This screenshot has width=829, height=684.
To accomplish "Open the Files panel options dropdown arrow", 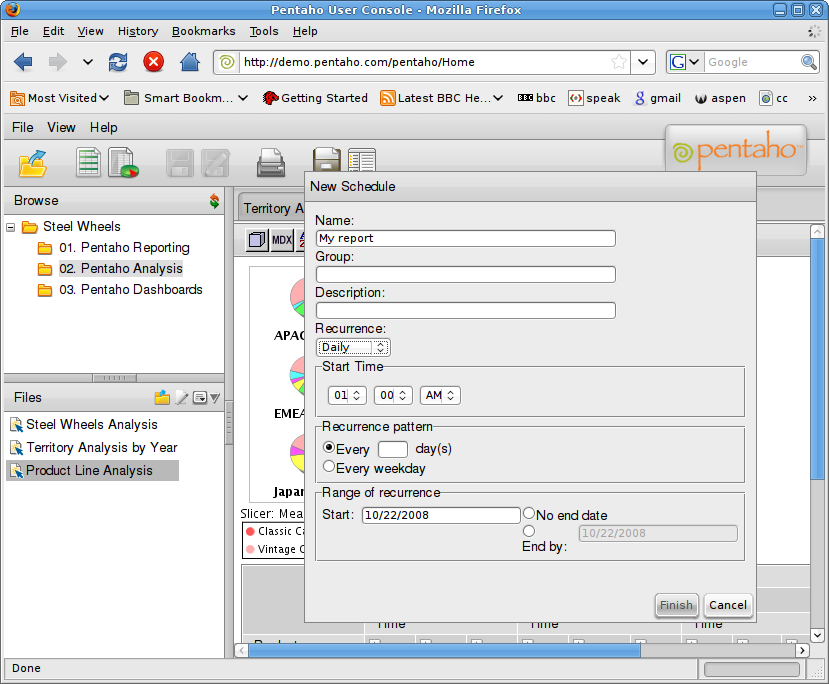I will tap(215, 398).
